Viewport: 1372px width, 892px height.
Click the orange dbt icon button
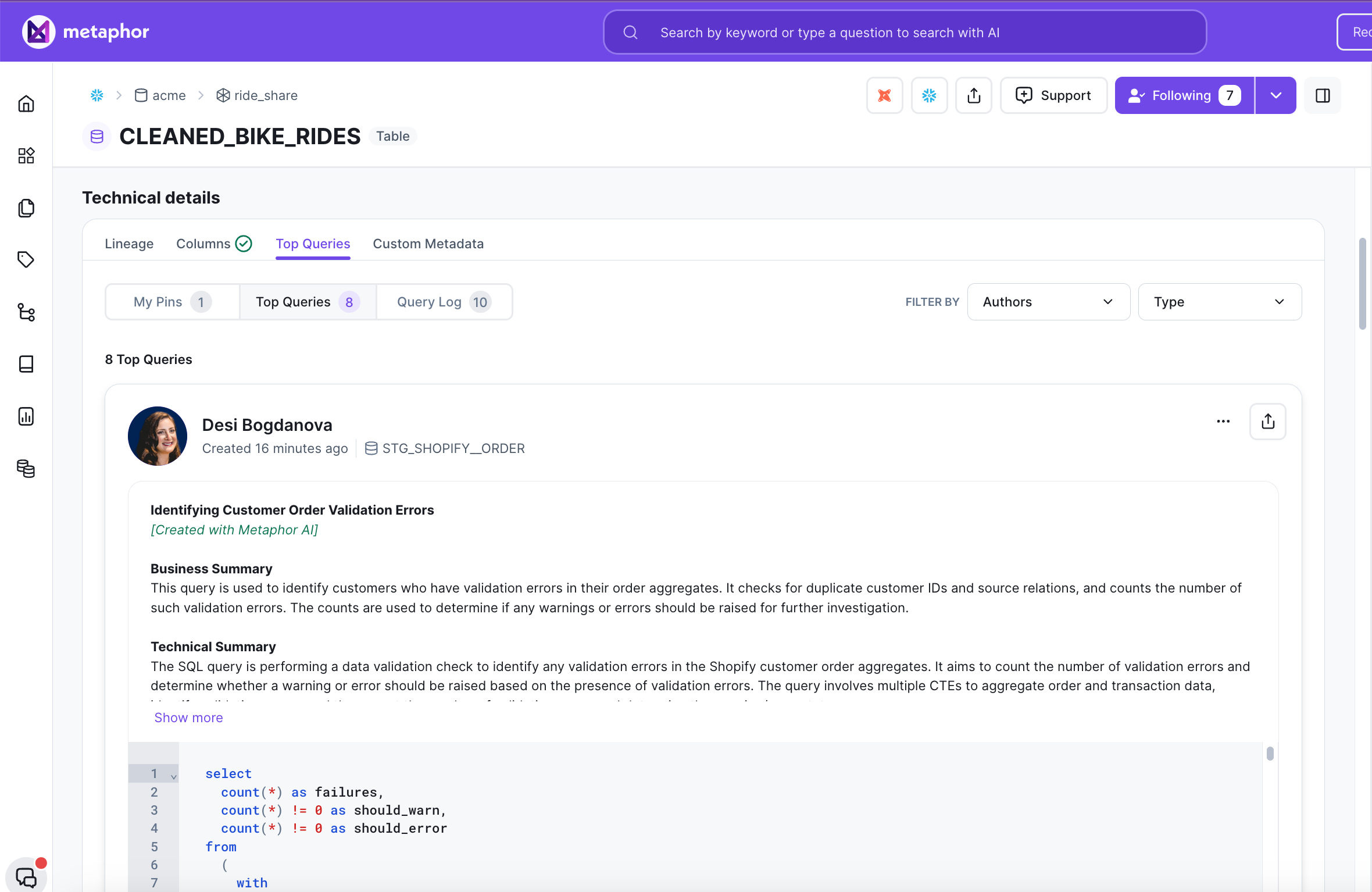point(884,95)
